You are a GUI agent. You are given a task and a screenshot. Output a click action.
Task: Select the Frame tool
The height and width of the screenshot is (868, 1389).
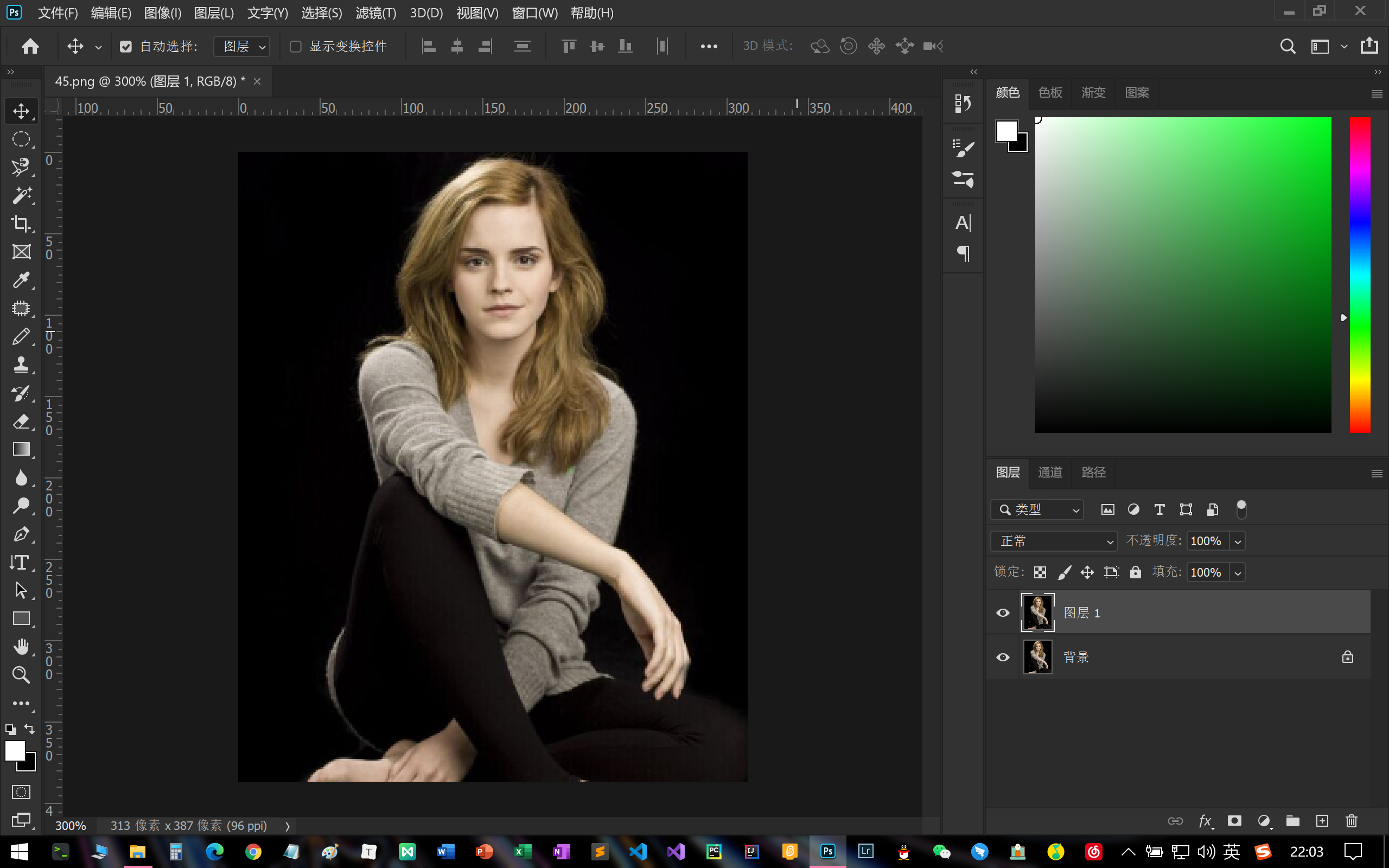coord(21,251)
